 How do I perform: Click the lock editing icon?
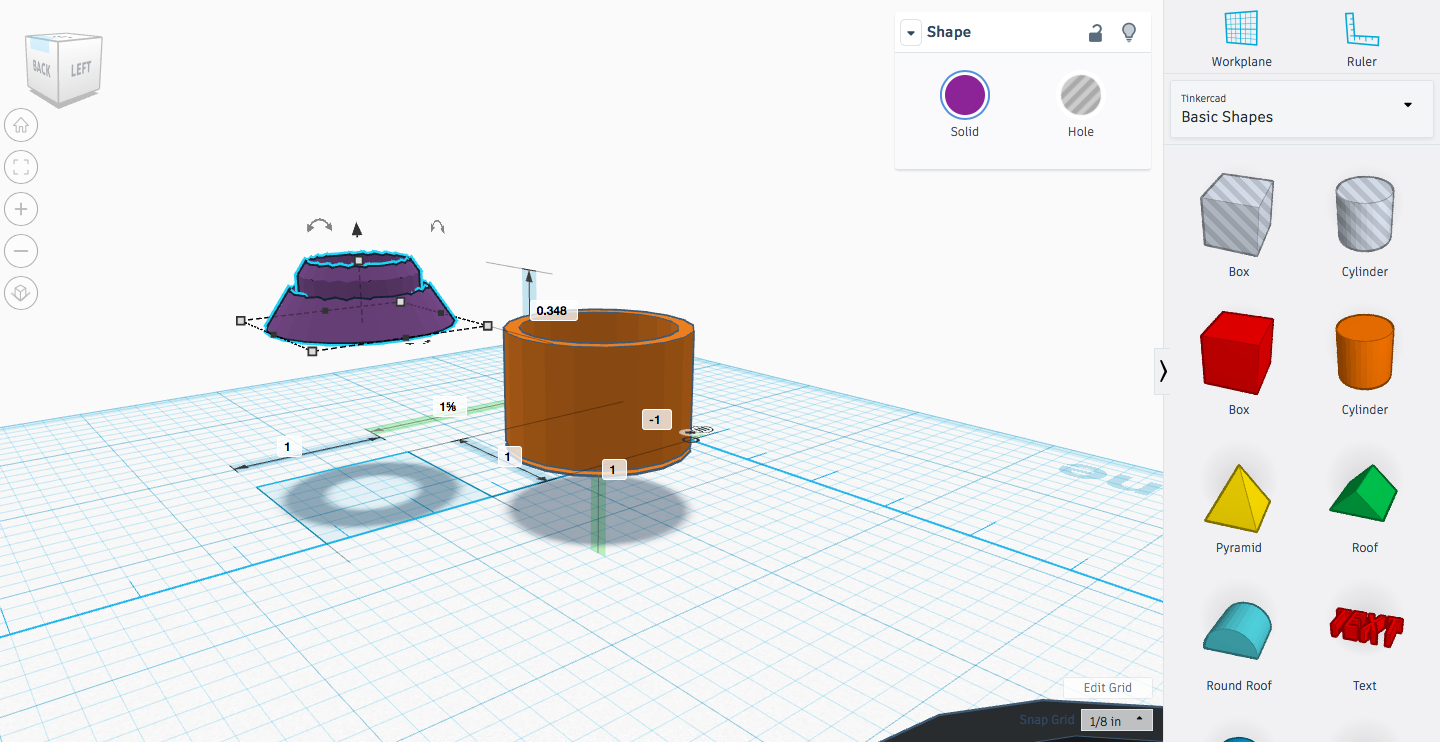click(x=1096, y=32)
